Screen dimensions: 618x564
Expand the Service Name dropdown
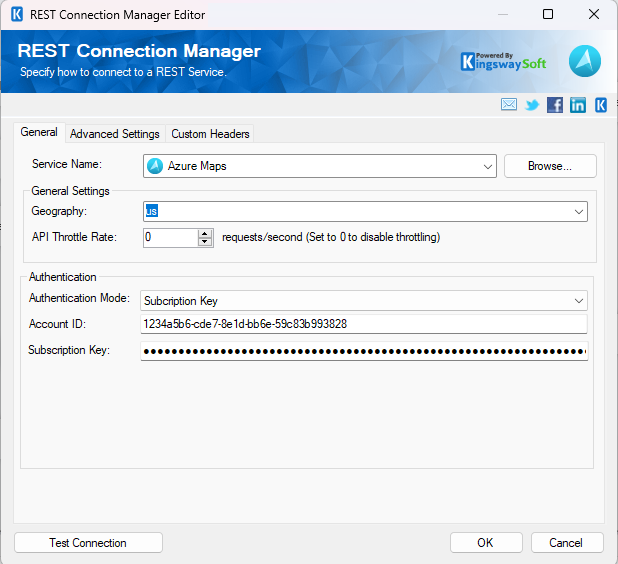[488, 166]
